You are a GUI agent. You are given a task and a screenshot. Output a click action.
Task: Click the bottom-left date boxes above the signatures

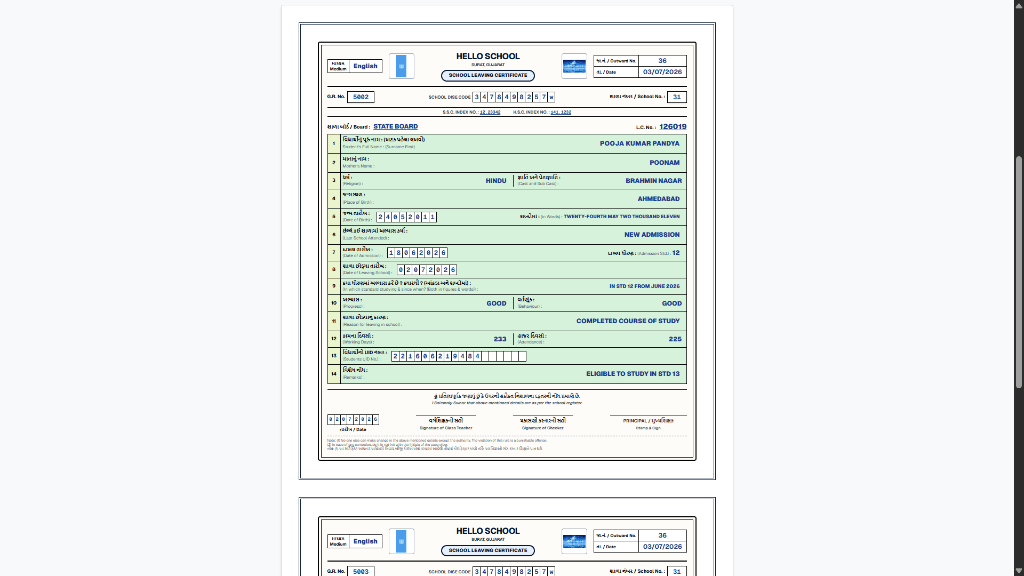[353, 420]
